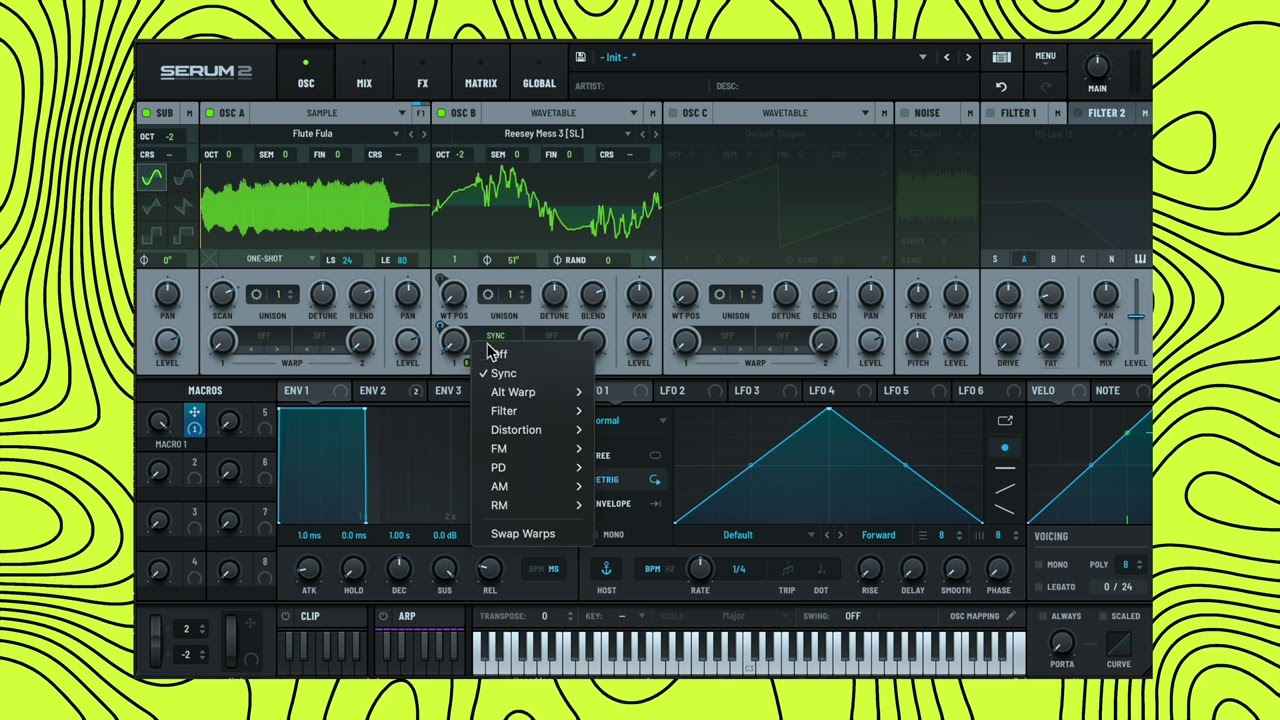
Task: Click the MENU button
Action: (1045, 57)
